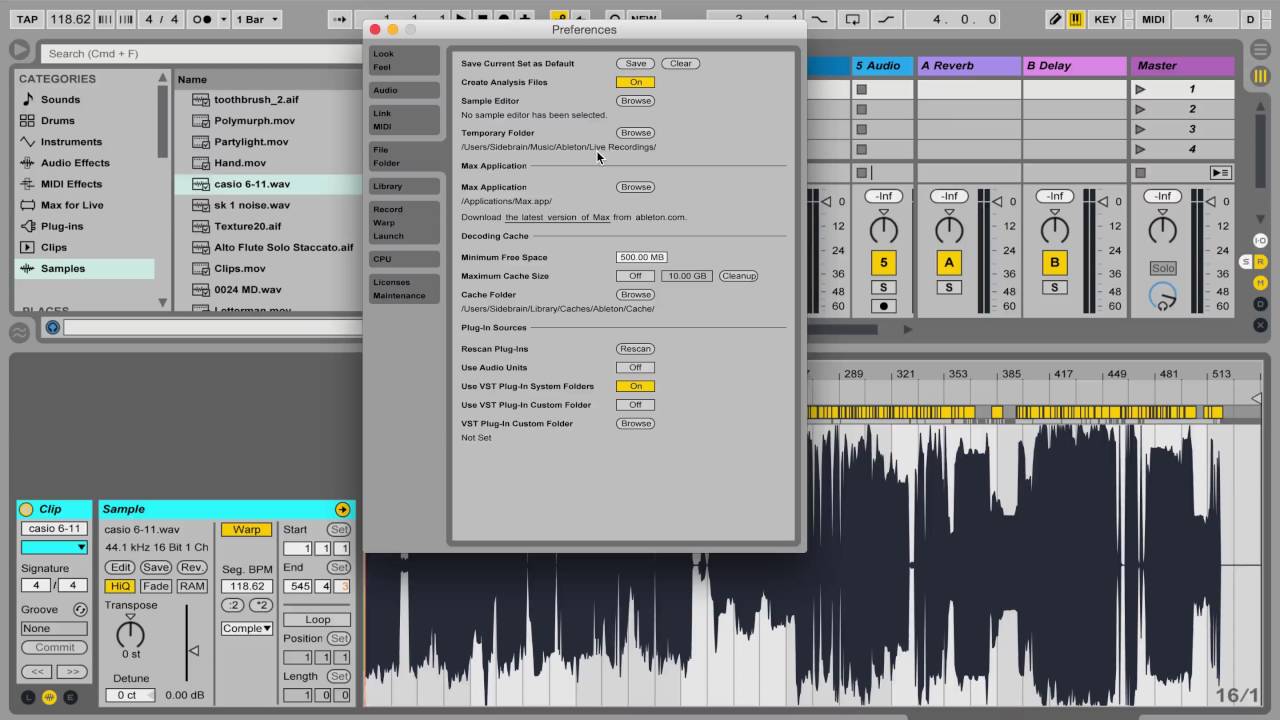
Task: Toggle Maximum Cache Size Off
Action: point(635,276)
